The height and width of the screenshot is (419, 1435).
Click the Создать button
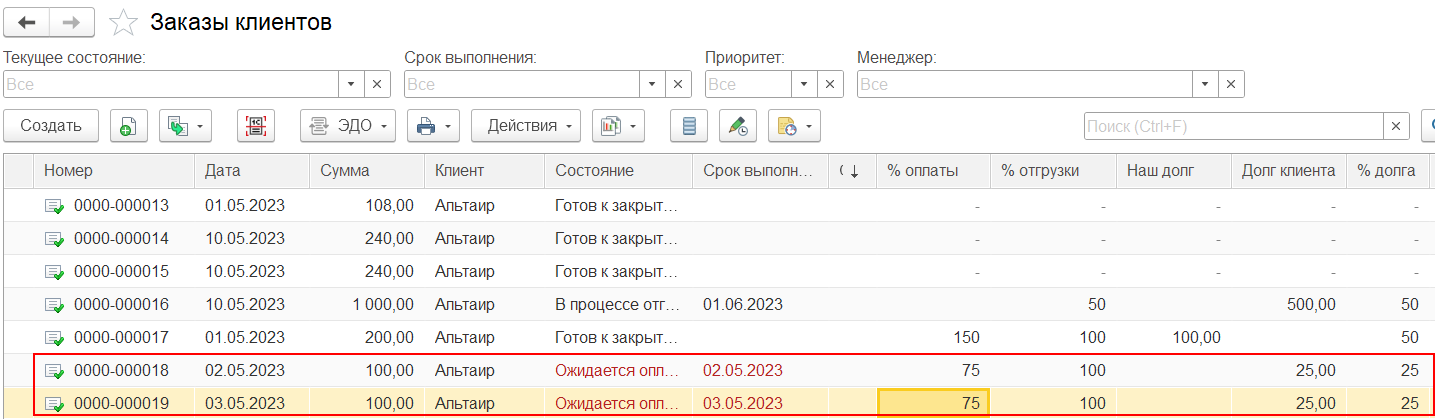[51, 126]
